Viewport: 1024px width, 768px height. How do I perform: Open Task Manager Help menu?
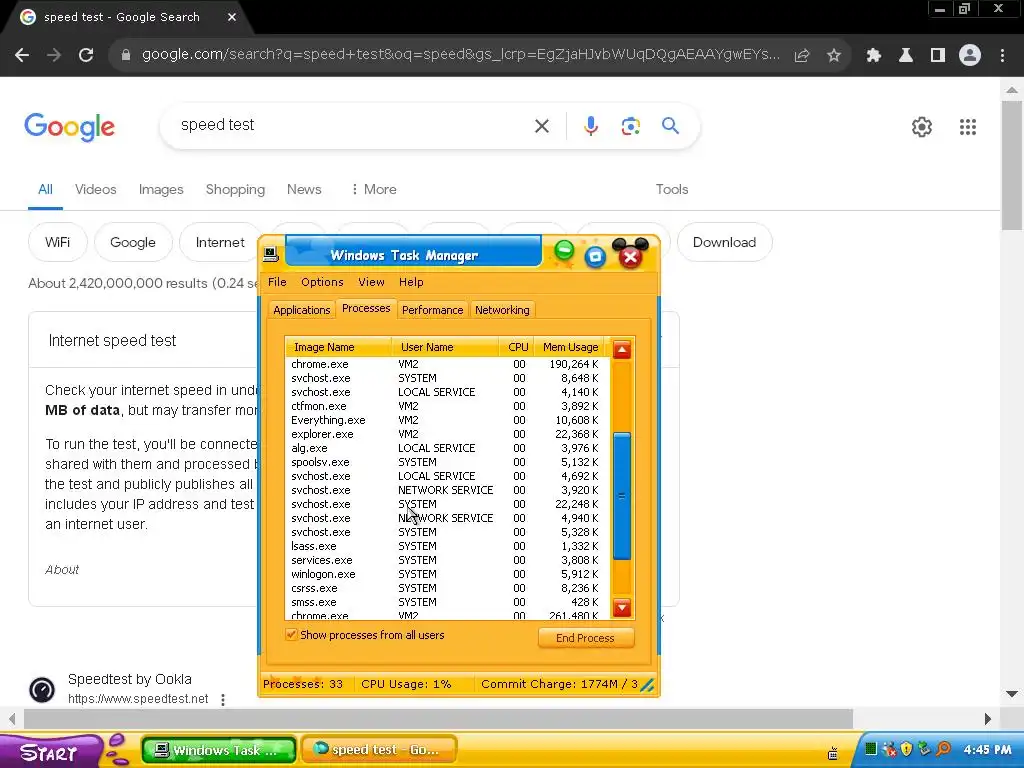coord(411,282)
